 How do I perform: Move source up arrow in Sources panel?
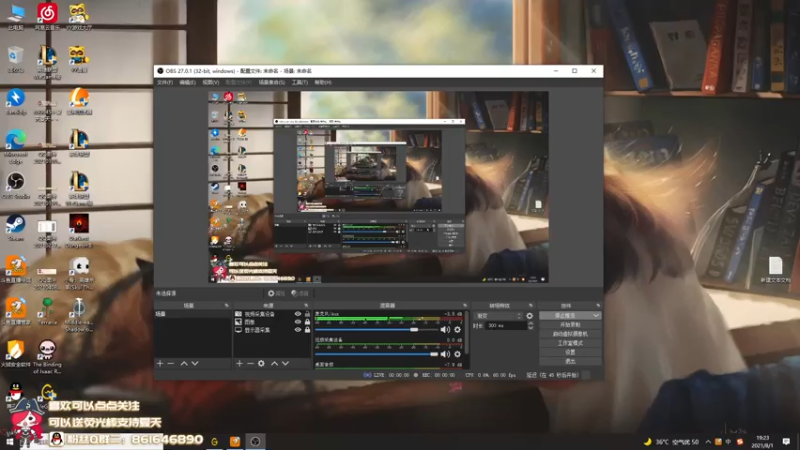pos(274,363)
